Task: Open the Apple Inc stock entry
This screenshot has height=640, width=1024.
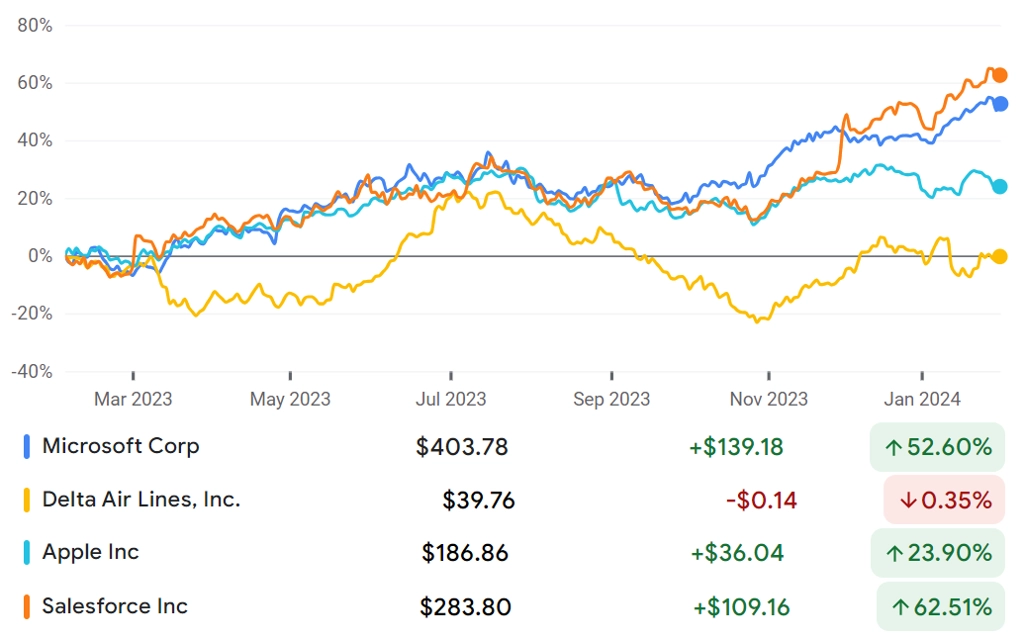Action: coord(91,552)
